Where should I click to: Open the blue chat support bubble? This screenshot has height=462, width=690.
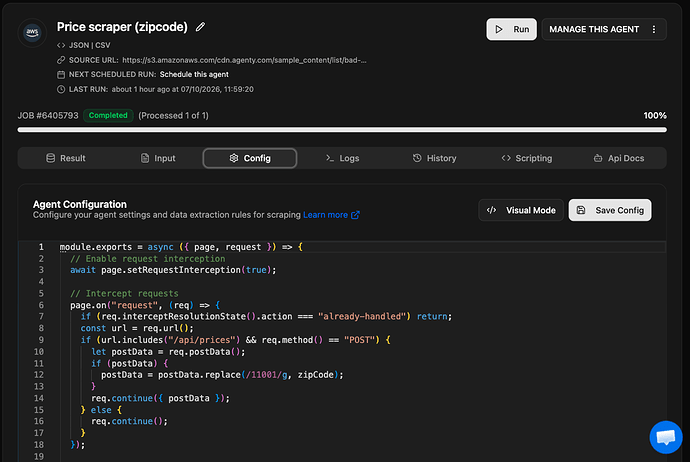[x=666, y=437]
